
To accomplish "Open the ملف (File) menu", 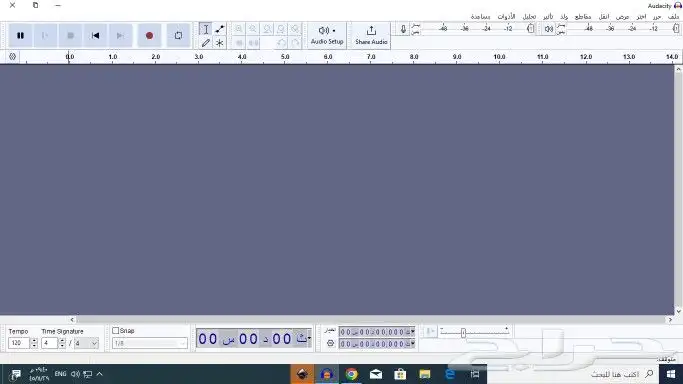I will [x=673, y=17].
